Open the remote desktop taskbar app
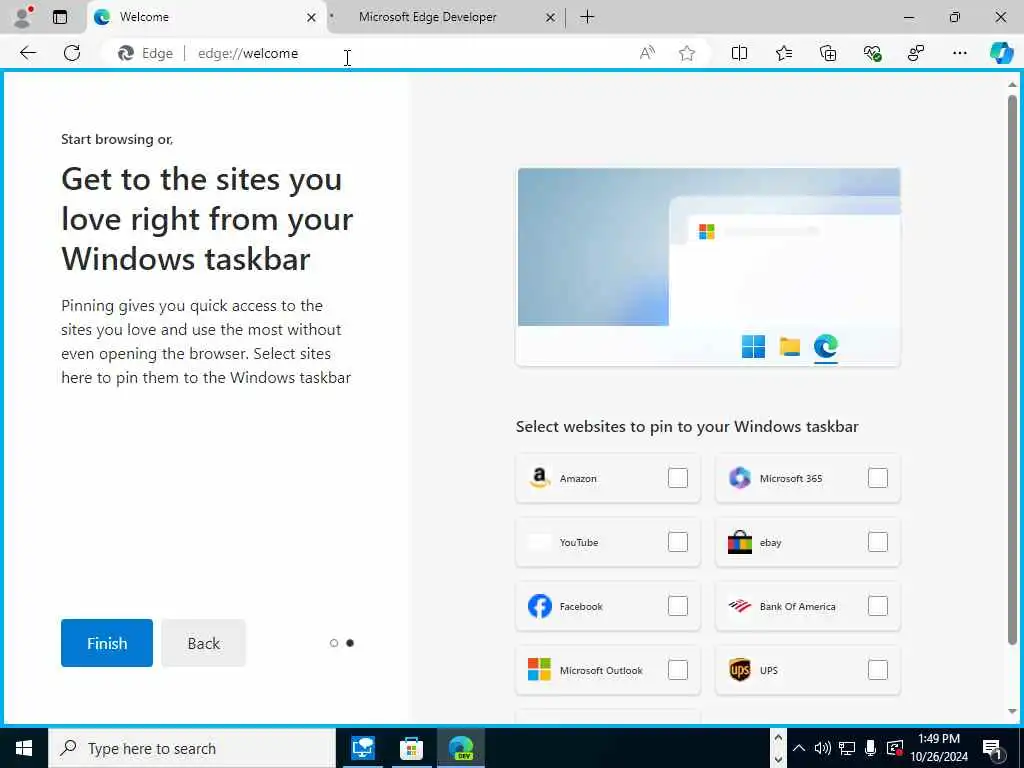The height and width of the screenshot is (768, 1024). click(x=363, y=748)
